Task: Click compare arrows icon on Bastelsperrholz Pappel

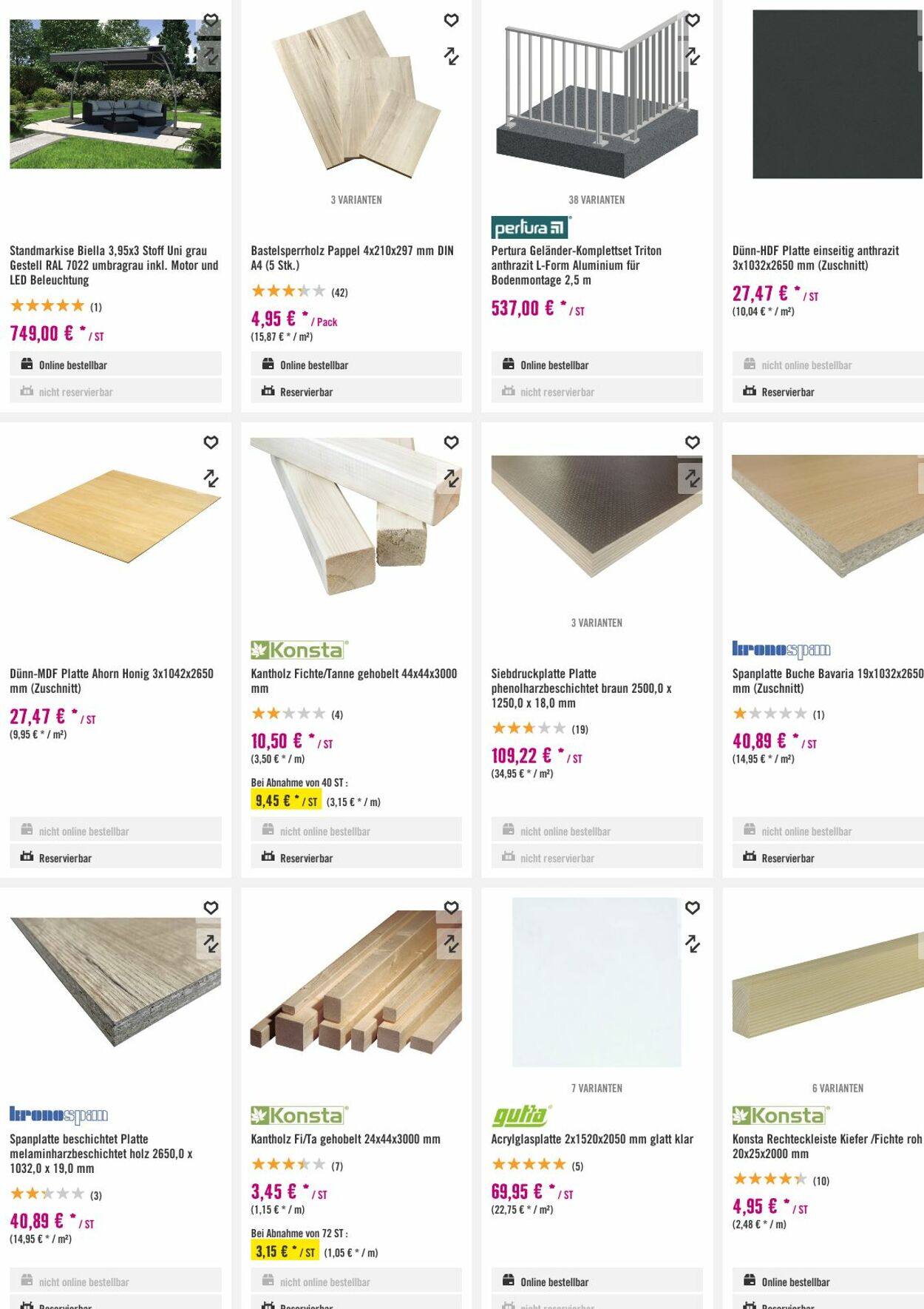Action: point(451,56)
